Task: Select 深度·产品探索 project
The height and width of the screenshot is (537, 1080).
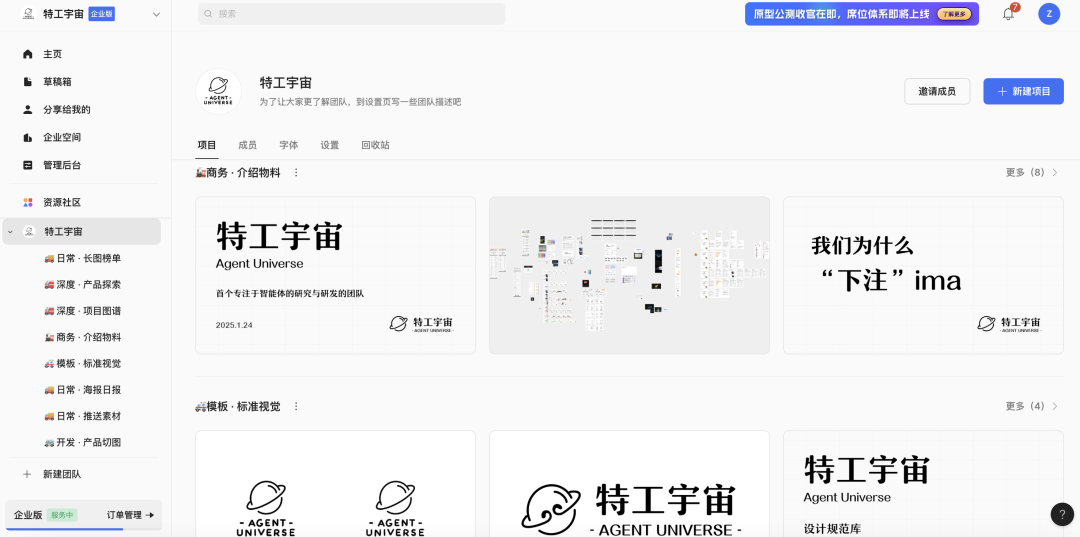Action: [83, 284]
